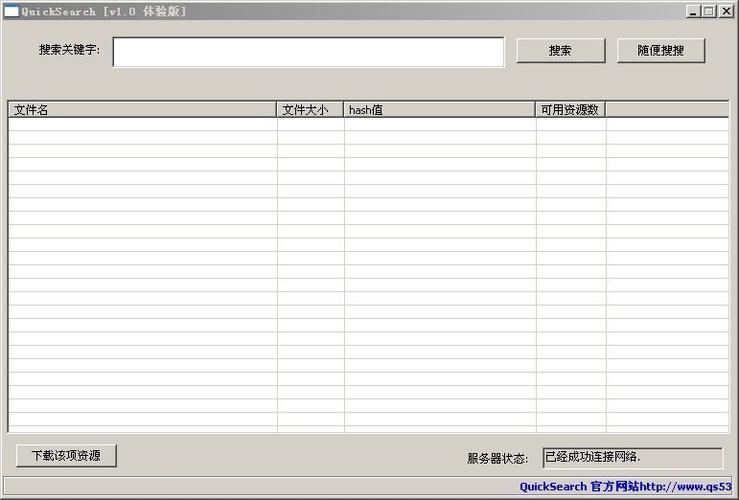Click the 随便搜搜 random search button
Image resolution: width=739 pixels, height=500 pixels.
click(661, 50)
